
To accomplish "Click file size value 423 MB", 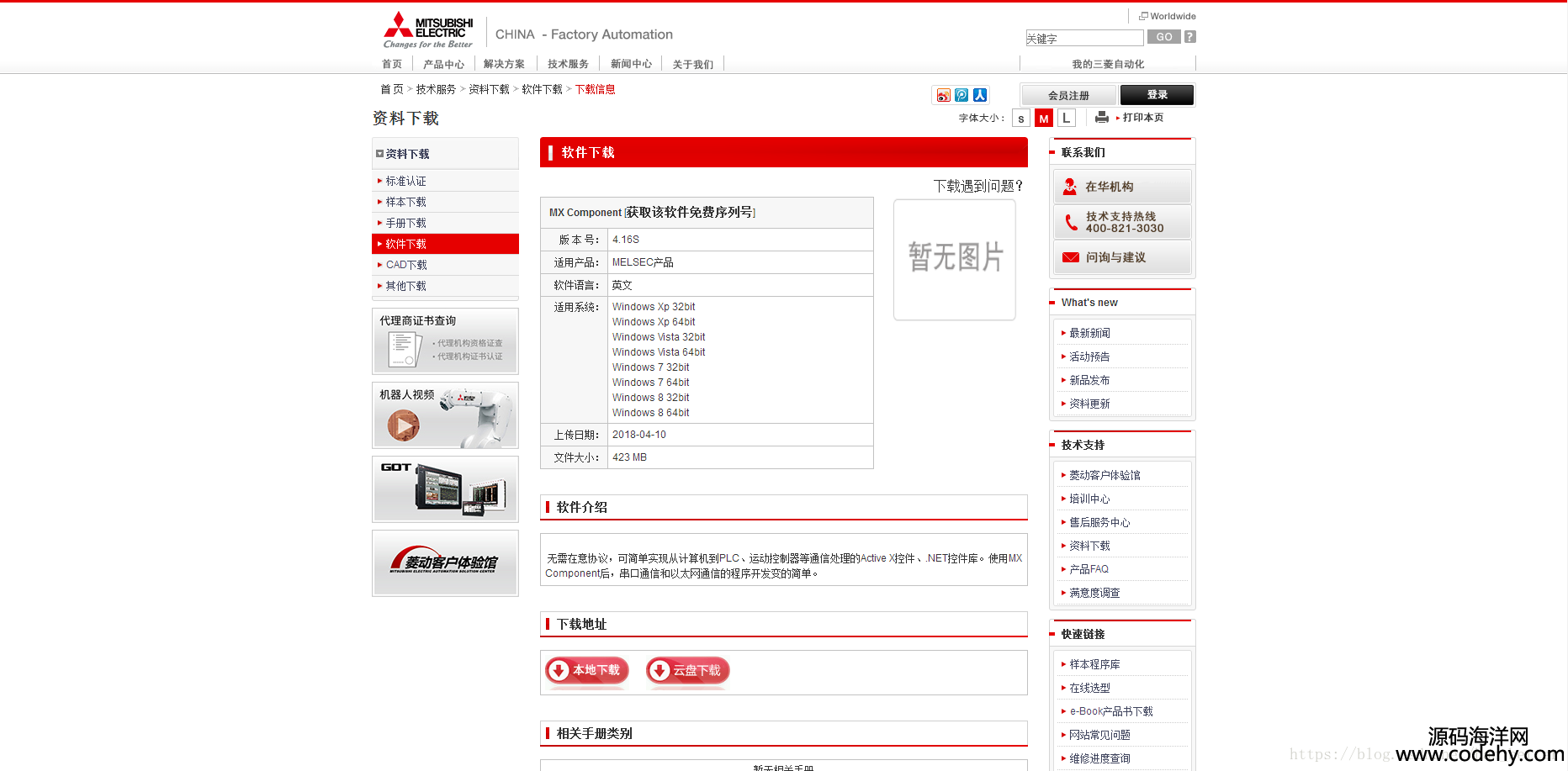I will tap(629, 457).
